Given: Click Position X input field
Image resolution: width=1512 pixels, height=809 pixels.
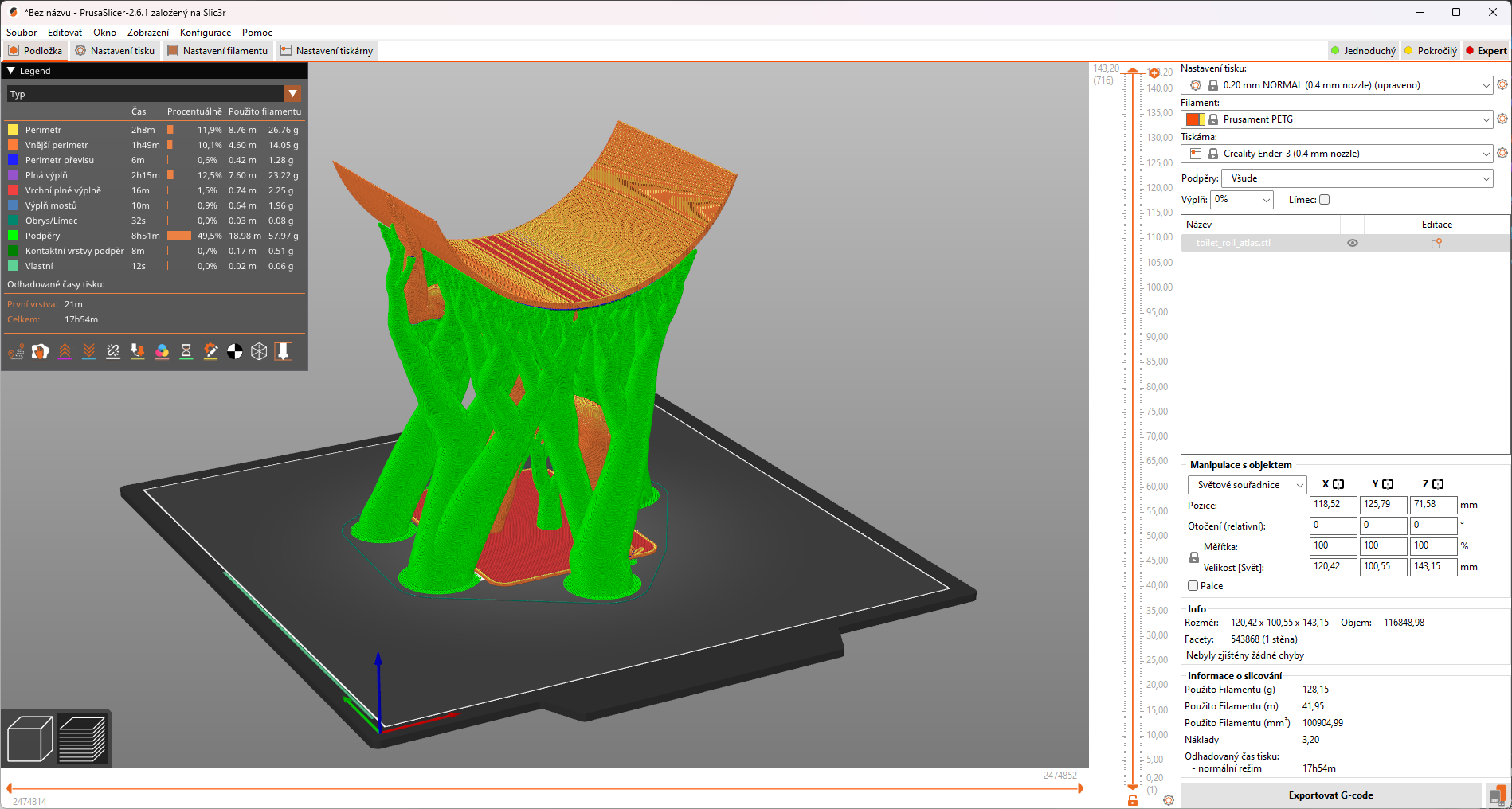Looking at the screenshot, I should 1333,505.
